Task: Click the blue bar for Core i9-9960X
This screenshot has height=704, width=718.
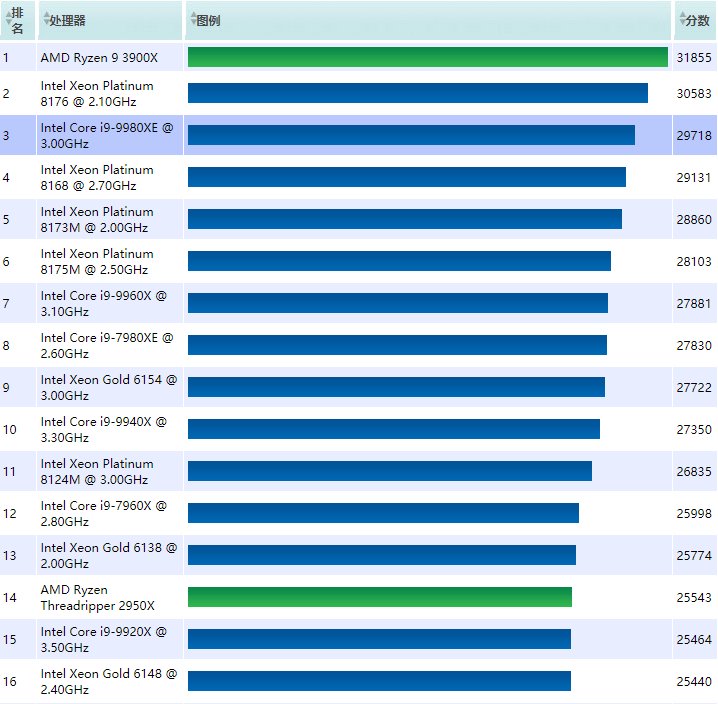Action: coord(397,303)
